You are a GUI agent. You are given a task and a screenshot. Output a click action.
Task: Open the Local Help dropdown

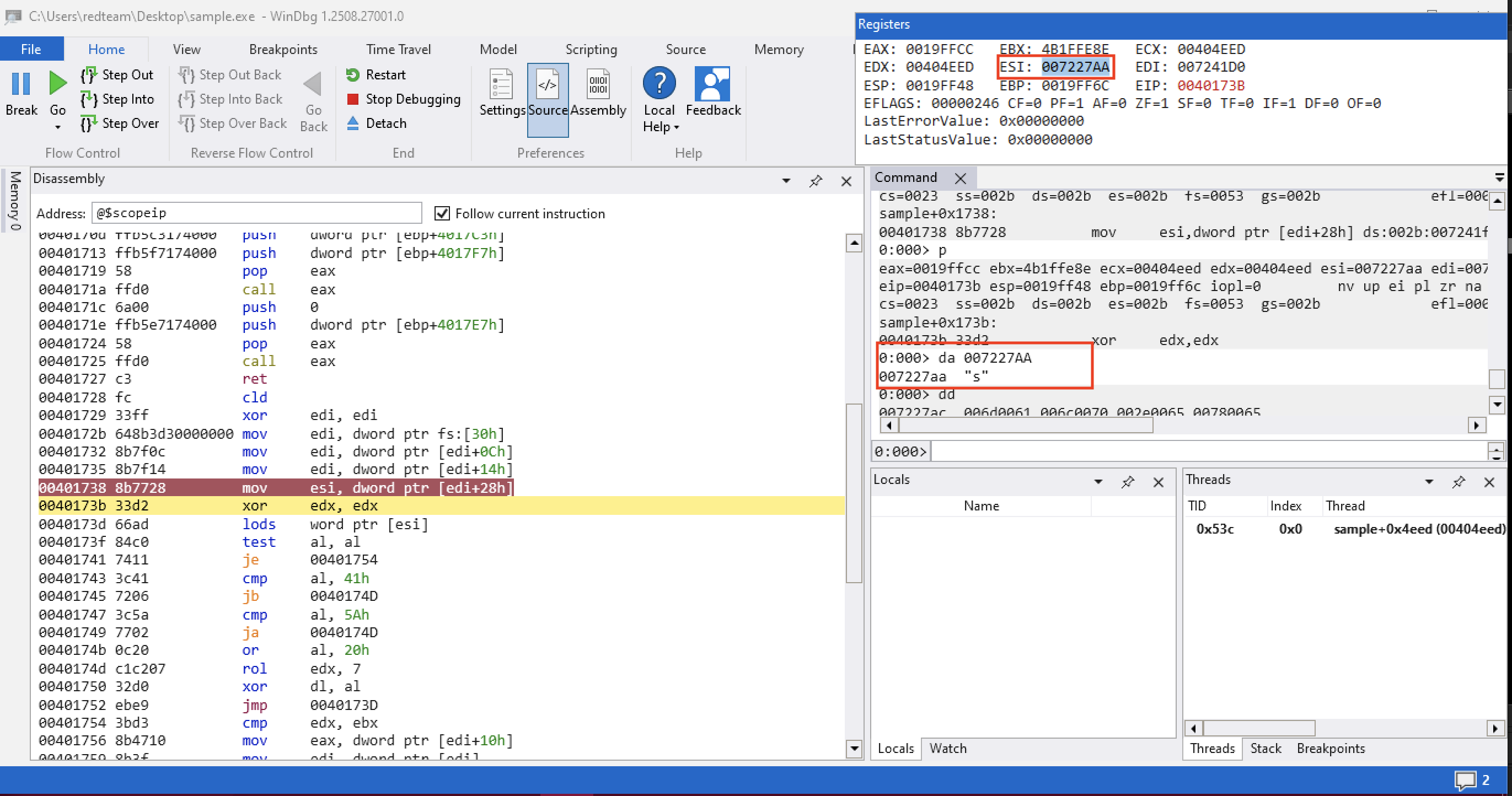[x=676, y=127]
